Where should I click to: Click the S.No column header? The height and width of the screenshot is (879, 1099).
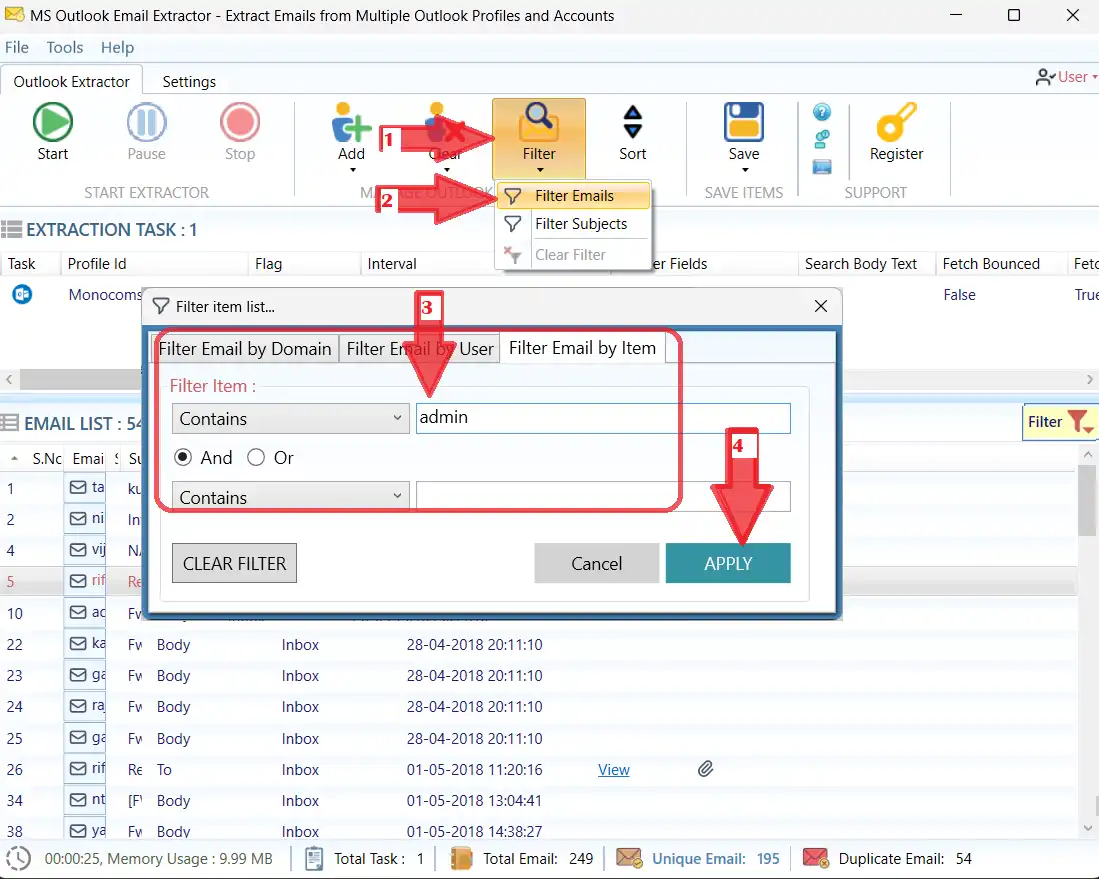[46, 458]
